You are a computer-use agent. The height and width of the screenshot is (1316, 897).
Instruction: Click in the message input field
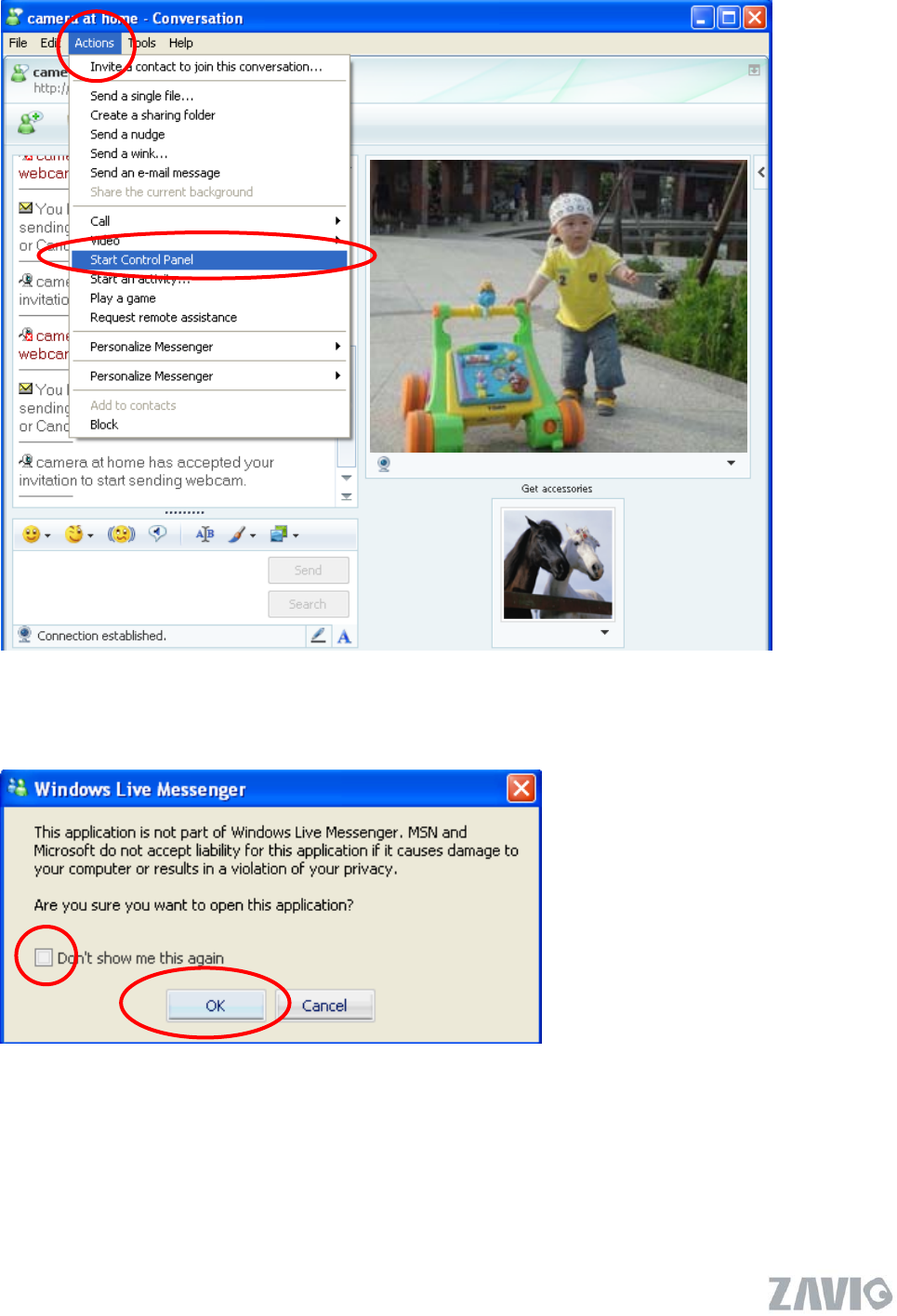138,586
